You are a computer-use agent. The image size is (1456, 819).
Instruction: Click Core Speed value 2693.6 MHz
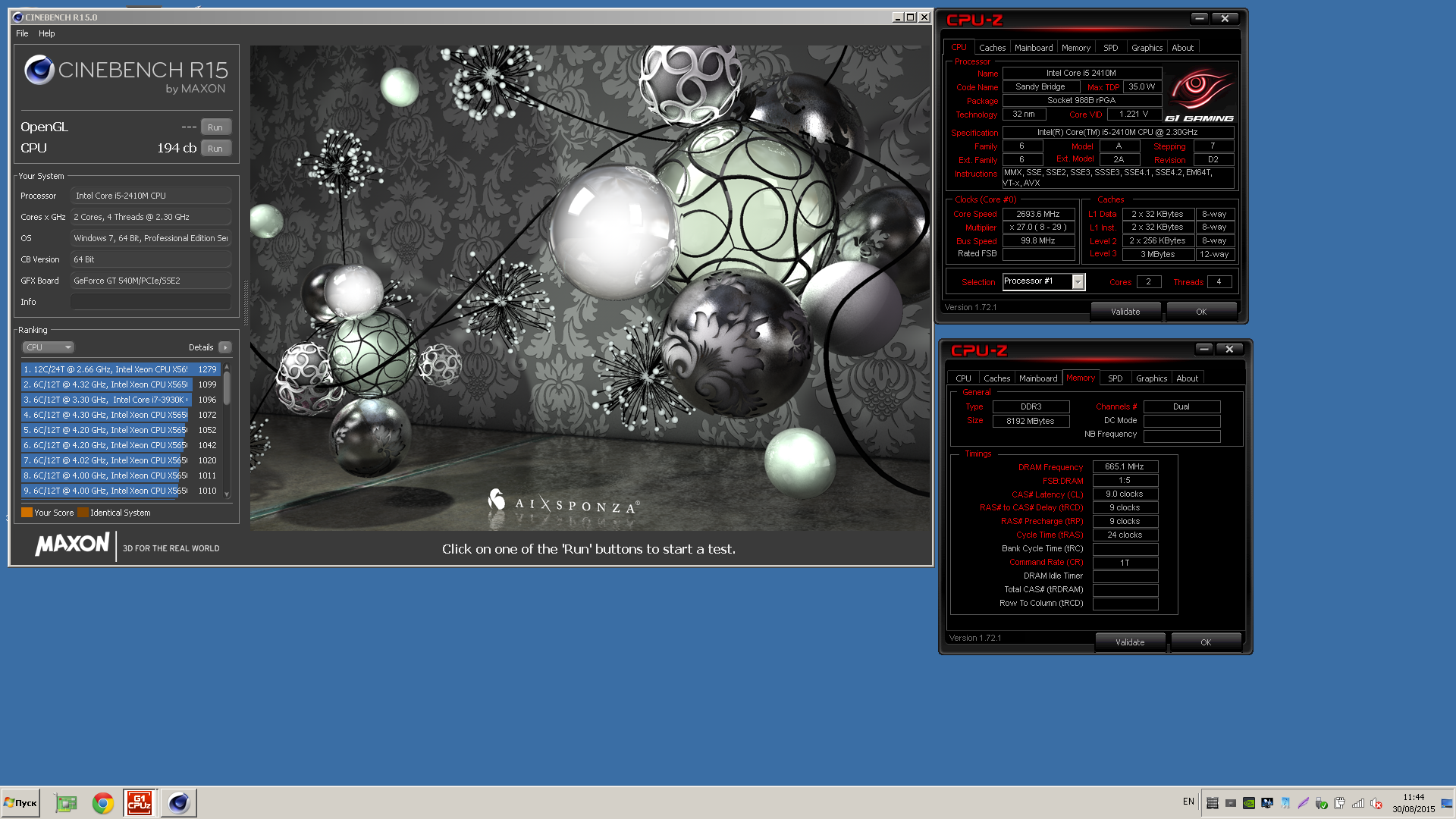click(1038, 214)
